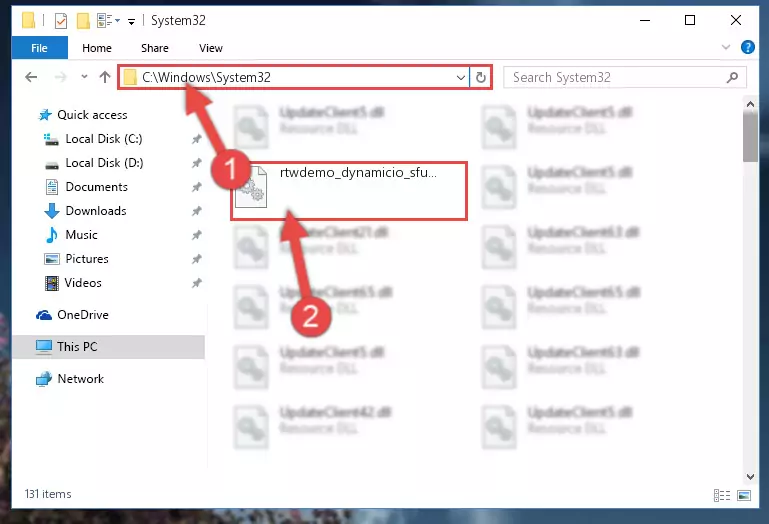This screenshot has width=769, height=524.
Task: Open the Downloads folder in sidebar
Action: pos(96,211)
